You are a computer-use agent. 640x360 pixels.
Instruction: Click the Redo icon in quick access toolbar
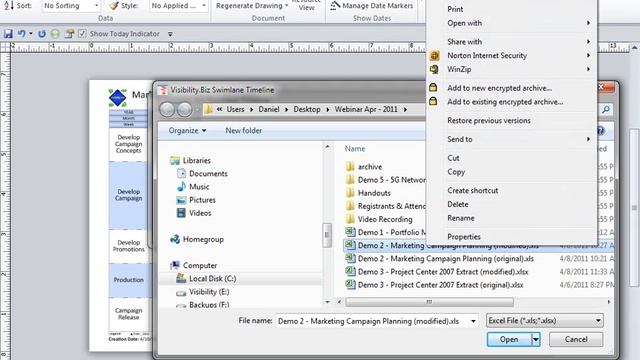pos(42,34)
